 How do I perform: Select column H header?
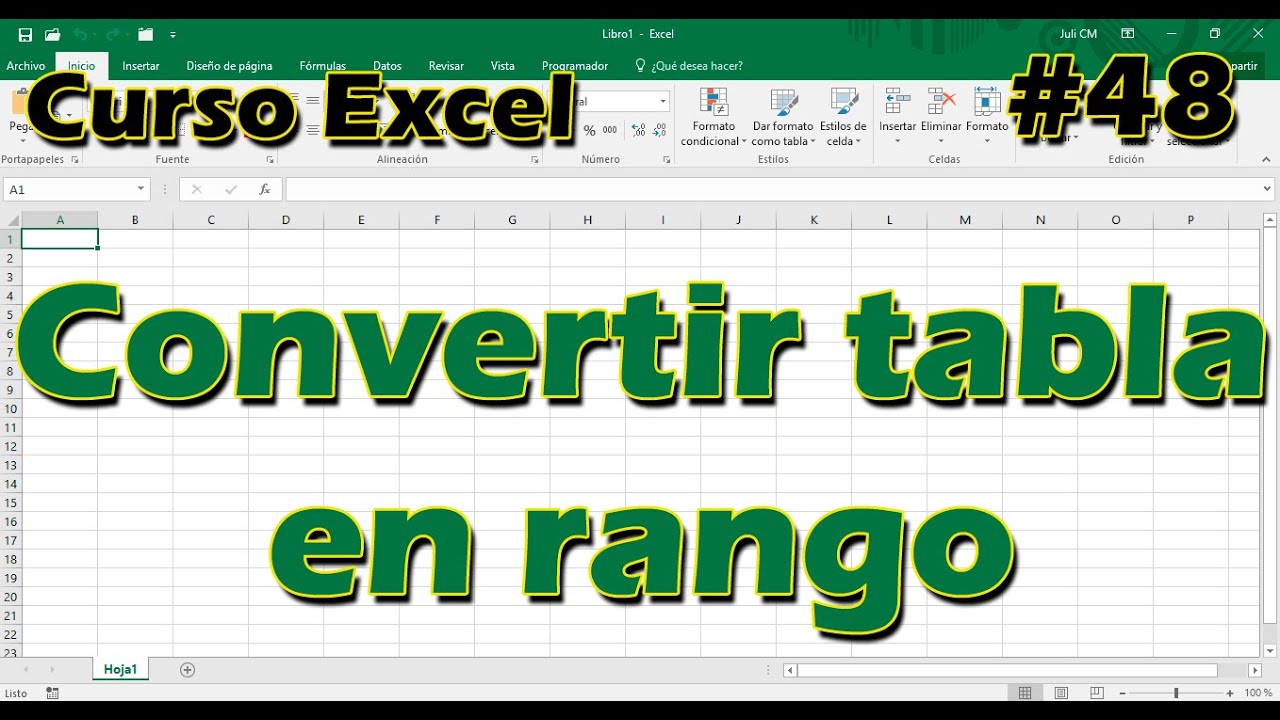click(588, 220)
